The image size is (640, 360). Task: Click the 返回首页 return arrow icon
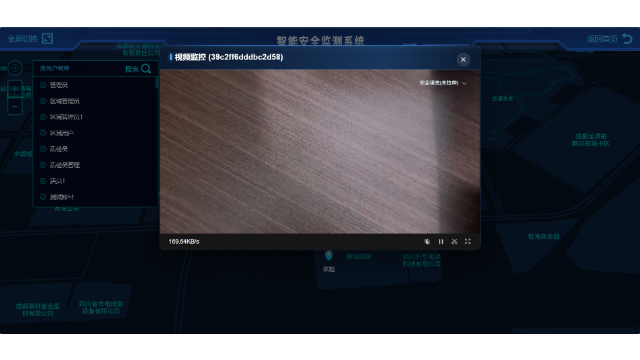click(x=627, y=39)
